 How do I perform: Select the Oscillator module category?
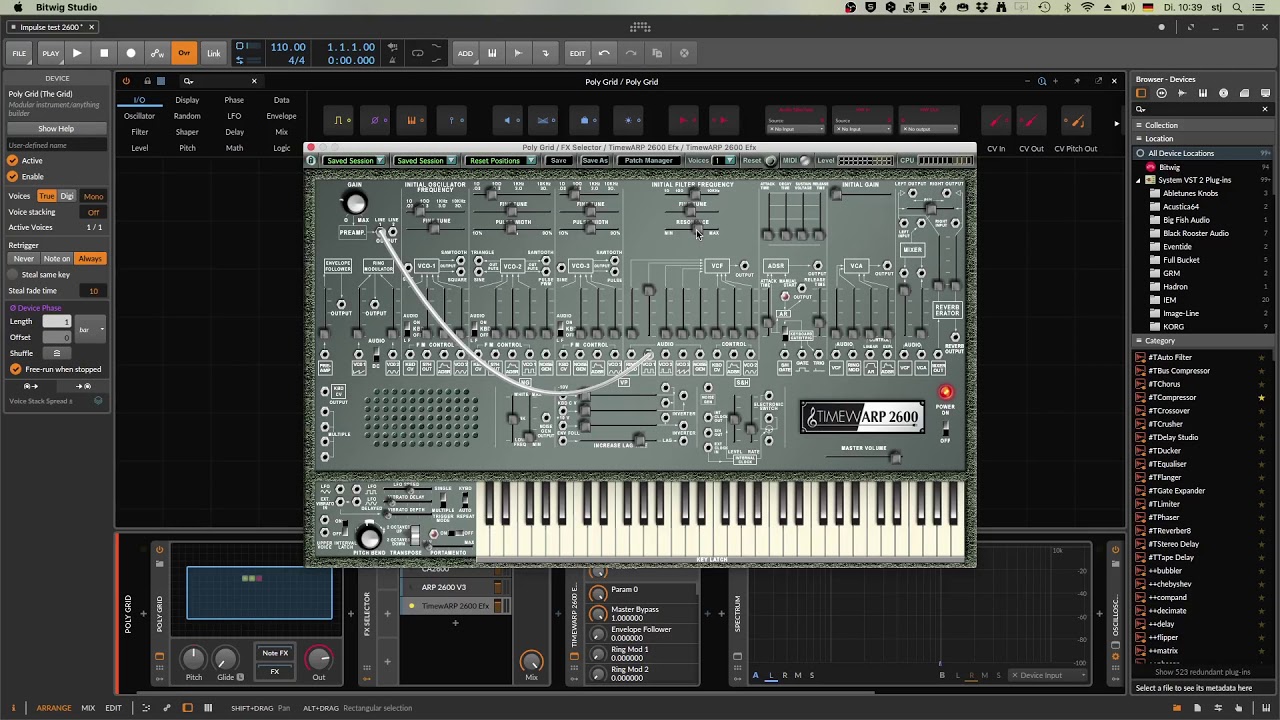point(139,116)
